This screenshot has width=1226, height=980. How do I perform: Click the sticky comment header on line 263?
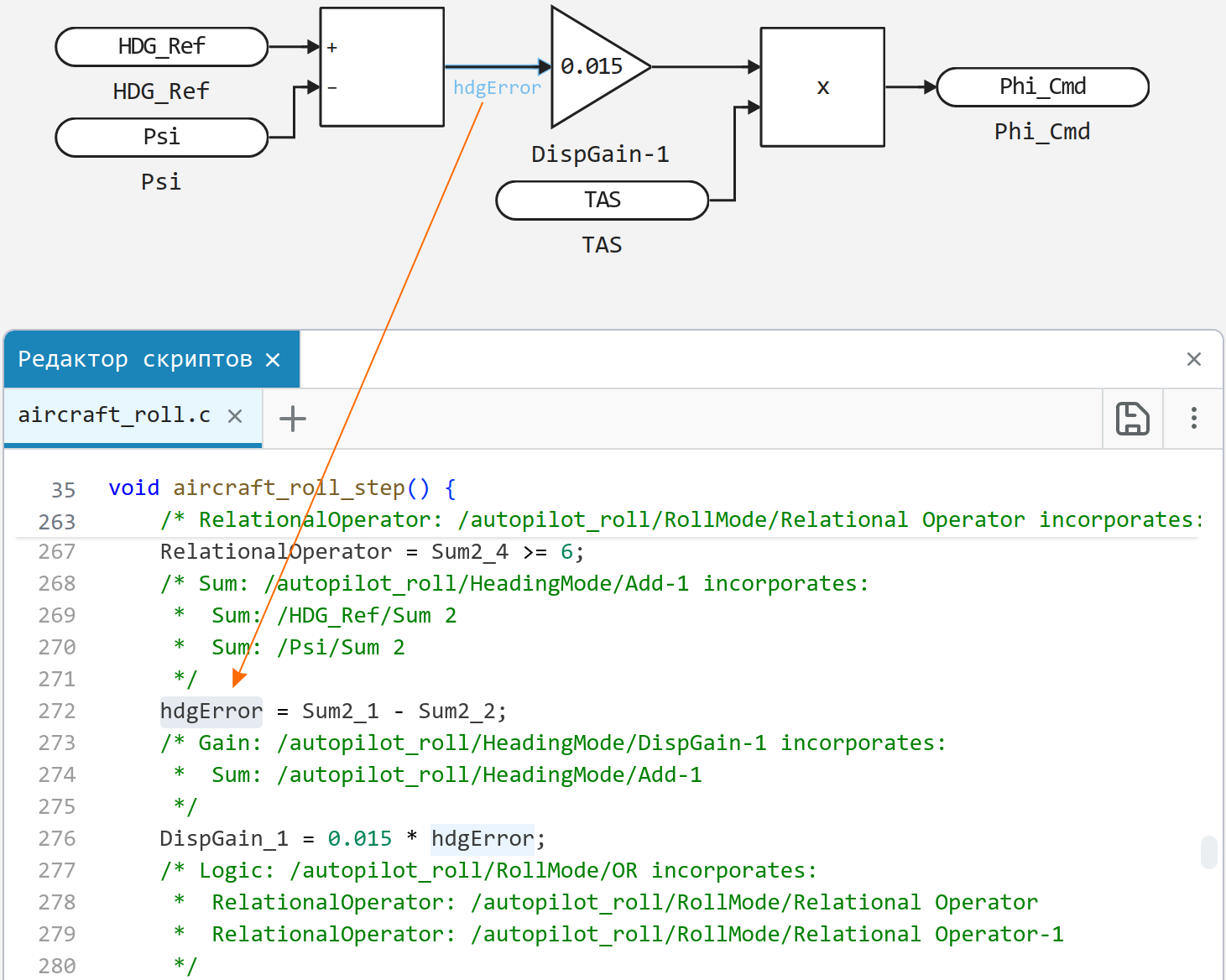[x=681, y=520]
